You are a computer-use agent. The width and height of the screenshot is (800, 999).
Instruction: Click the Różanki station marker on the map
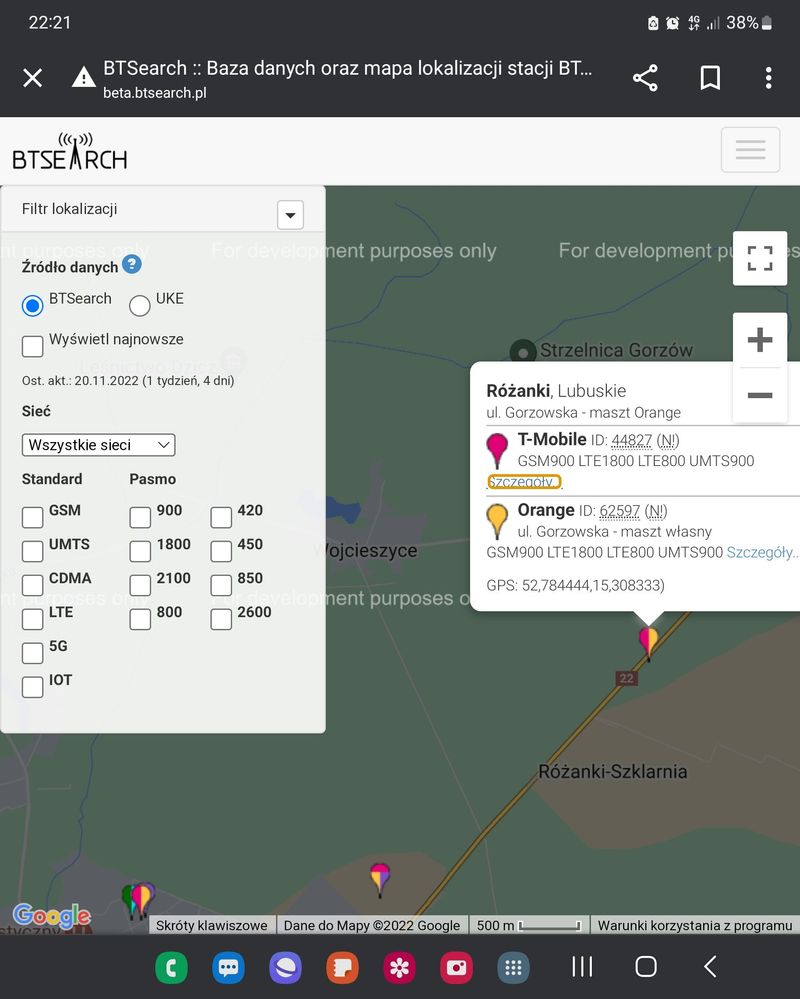tap(649, 637)
